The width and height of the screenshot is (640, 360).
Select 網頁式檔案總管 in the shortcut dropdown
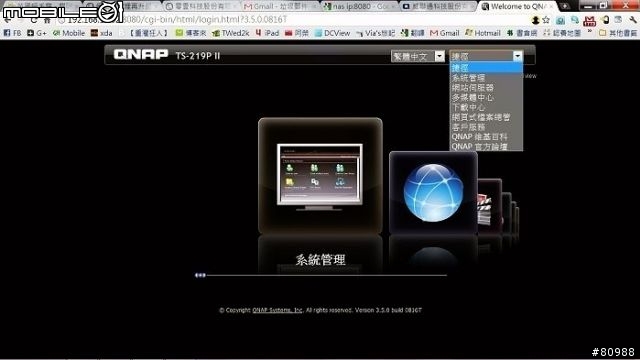coord(486,117)
